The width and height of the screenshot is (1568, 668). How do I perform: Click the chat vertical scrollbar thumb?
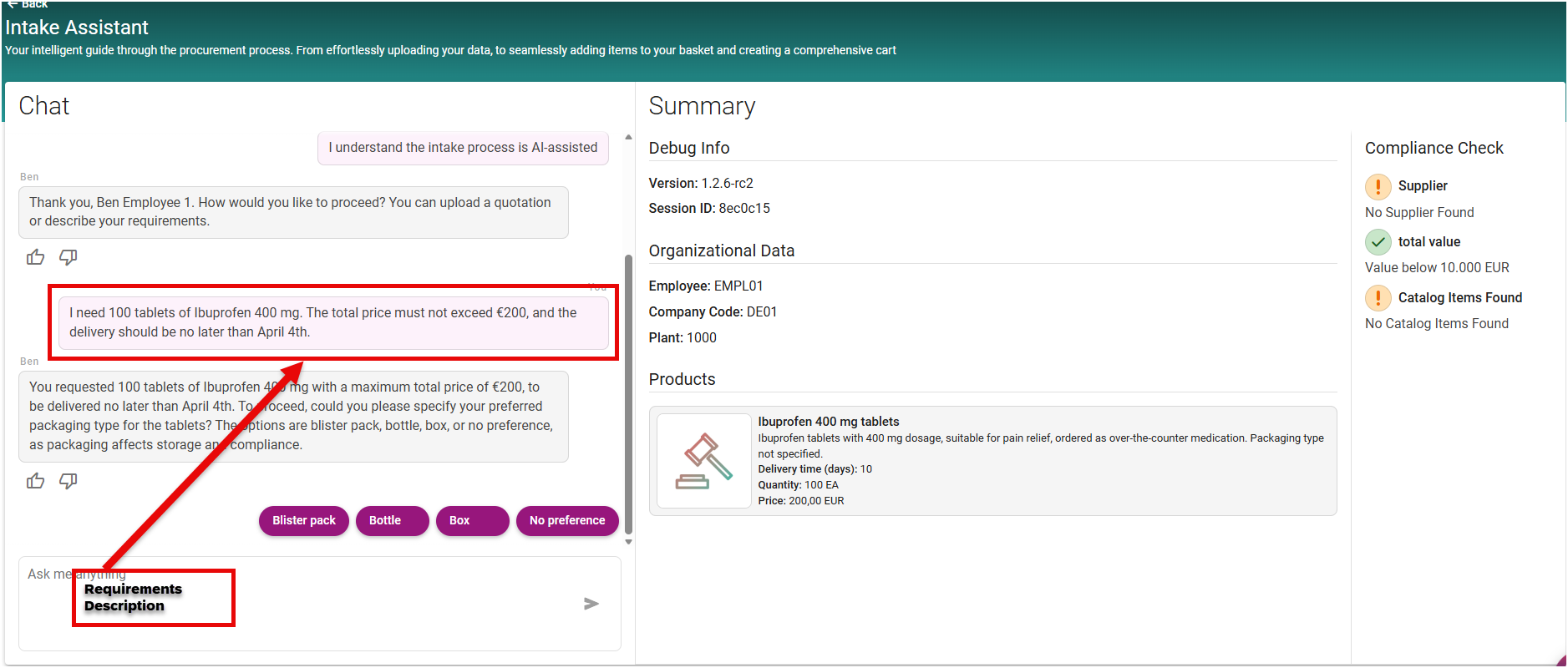(x=628, y=392)
